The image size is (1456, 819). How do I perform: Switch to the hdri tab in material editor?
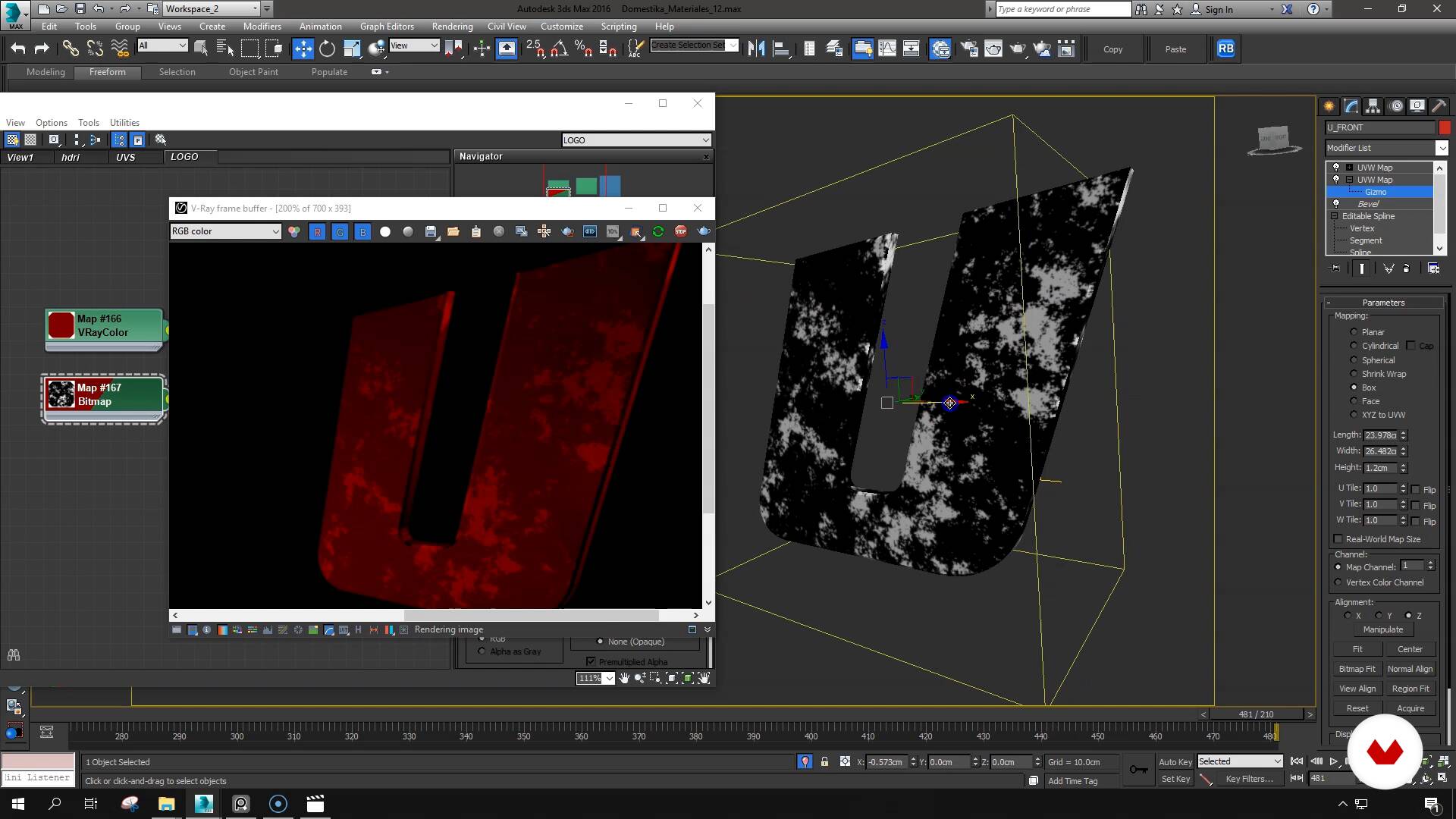coord(71,157)
